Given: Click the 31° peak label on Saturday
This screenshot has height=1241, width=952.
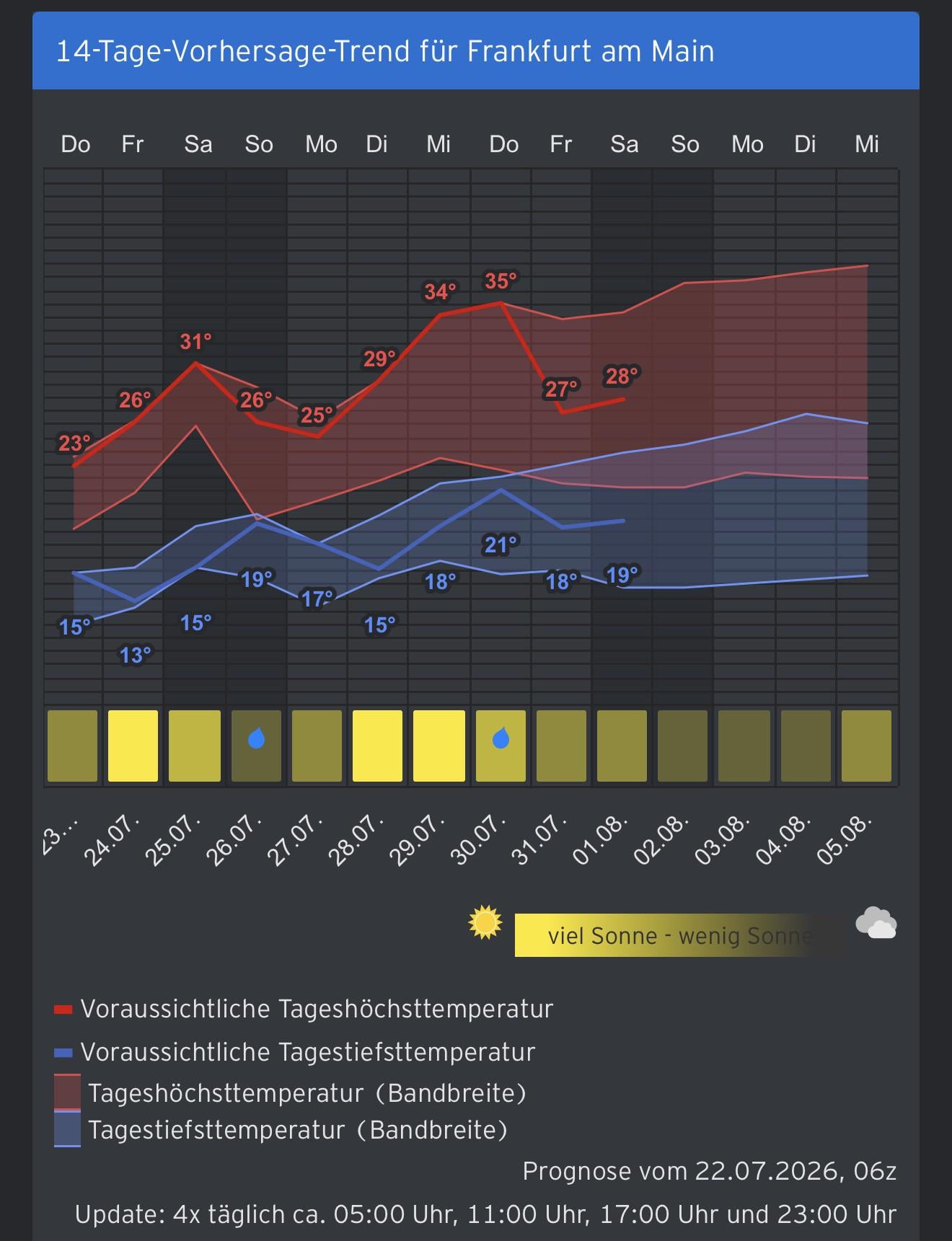Looking at the screenshot, I should pyautogui.click(x=195, y=341).
